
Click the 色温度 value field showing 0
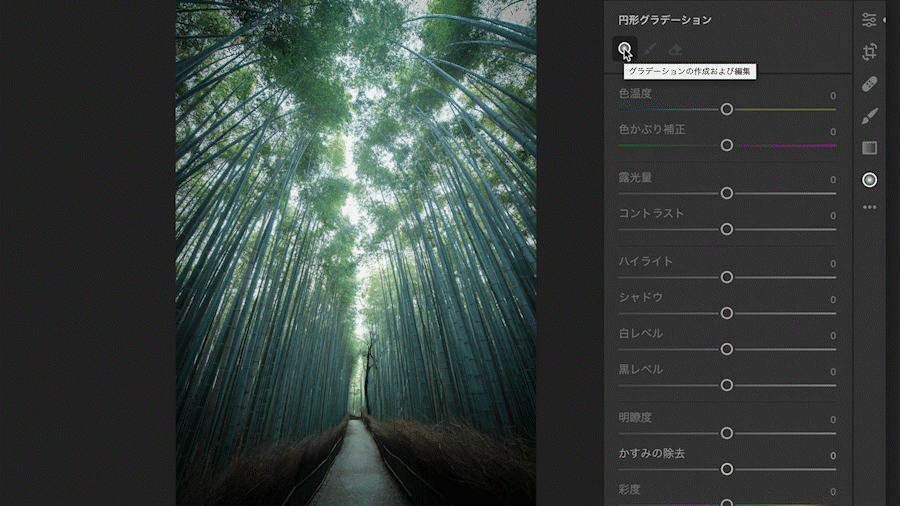coord(832,96)
